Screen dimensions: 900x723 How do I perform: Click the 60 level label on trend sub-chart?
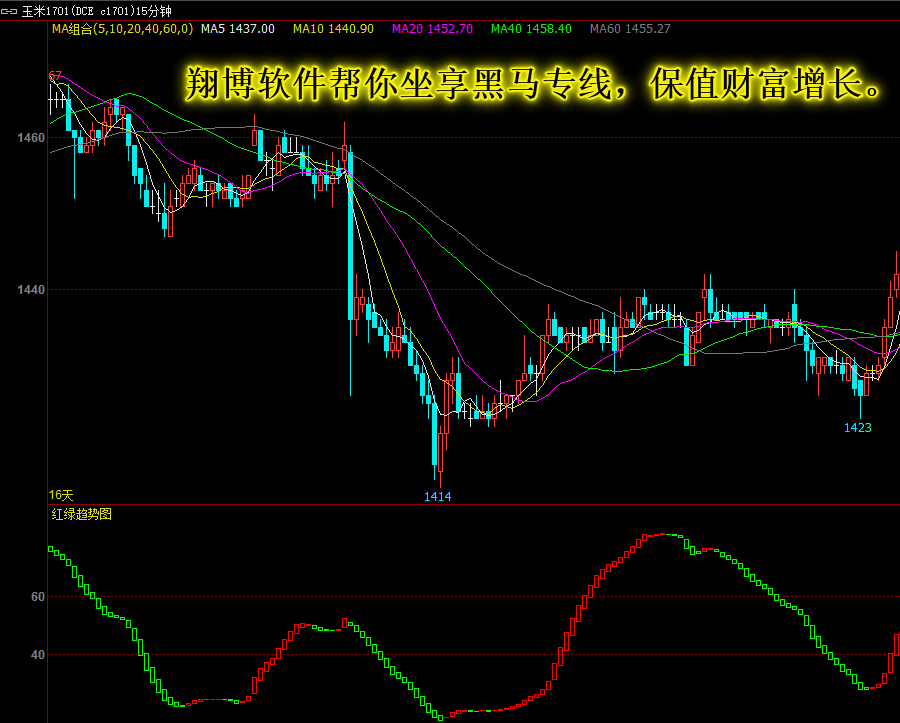pos(38,597)
